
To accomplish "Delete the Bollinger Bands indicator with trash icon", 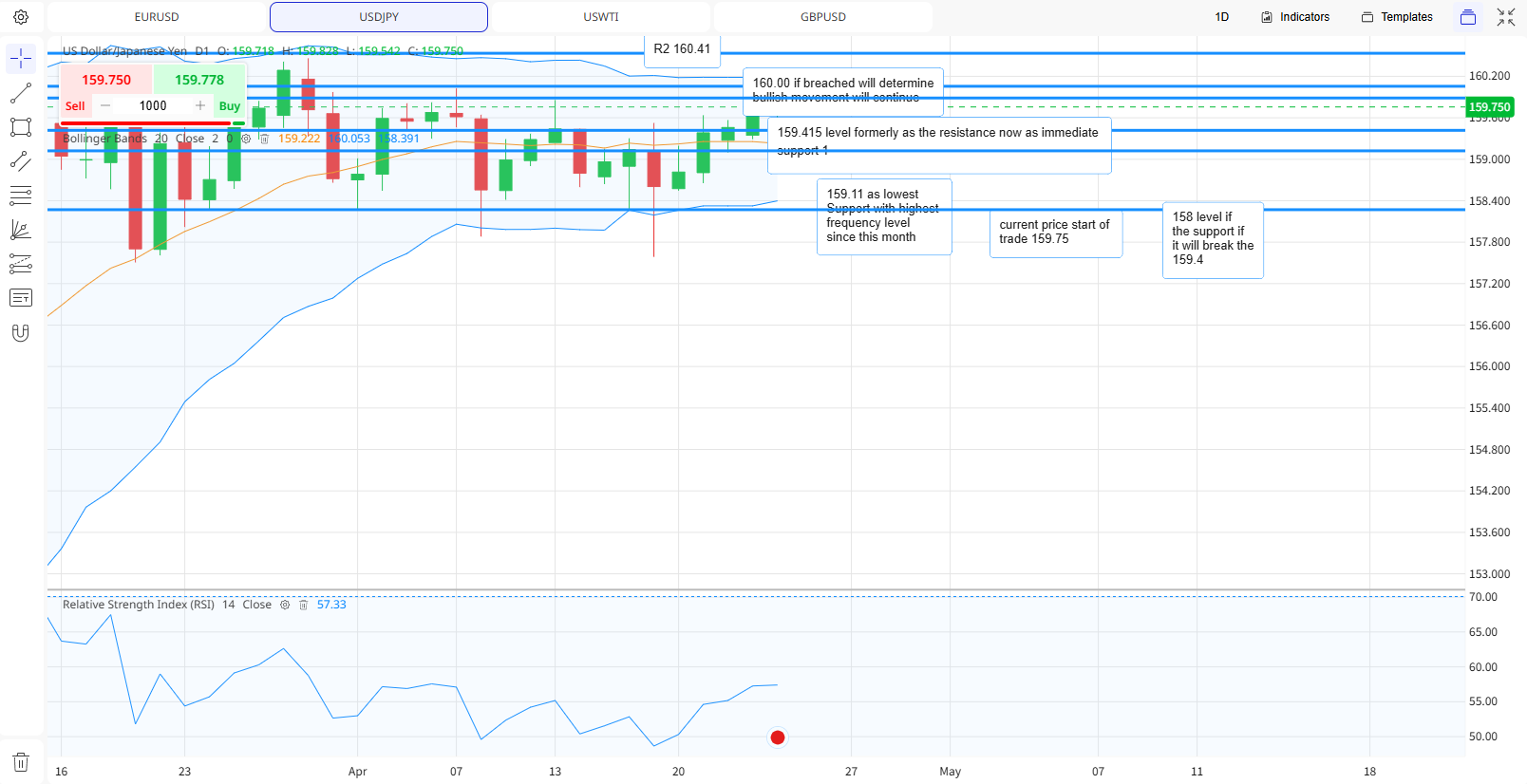I will point(265,139).
